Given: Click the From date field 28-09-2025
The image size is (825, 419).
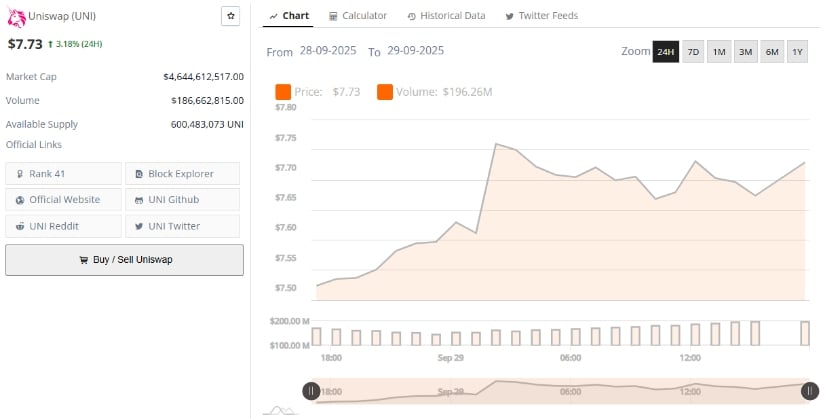Looking at the screenshot, I should coord(328,51).
